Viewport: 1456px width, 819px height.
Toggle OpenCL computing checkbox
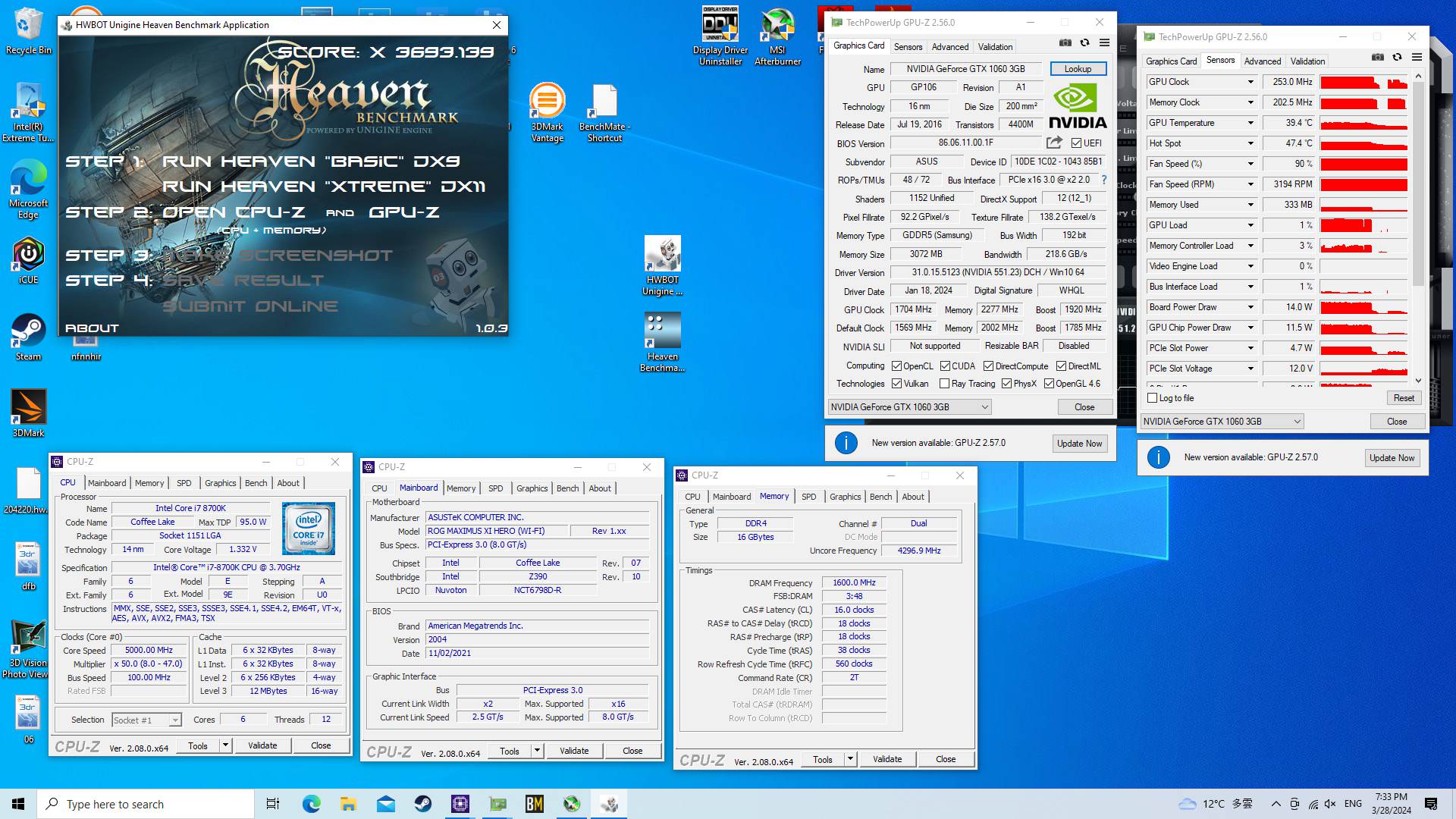[x=896, y=366]
